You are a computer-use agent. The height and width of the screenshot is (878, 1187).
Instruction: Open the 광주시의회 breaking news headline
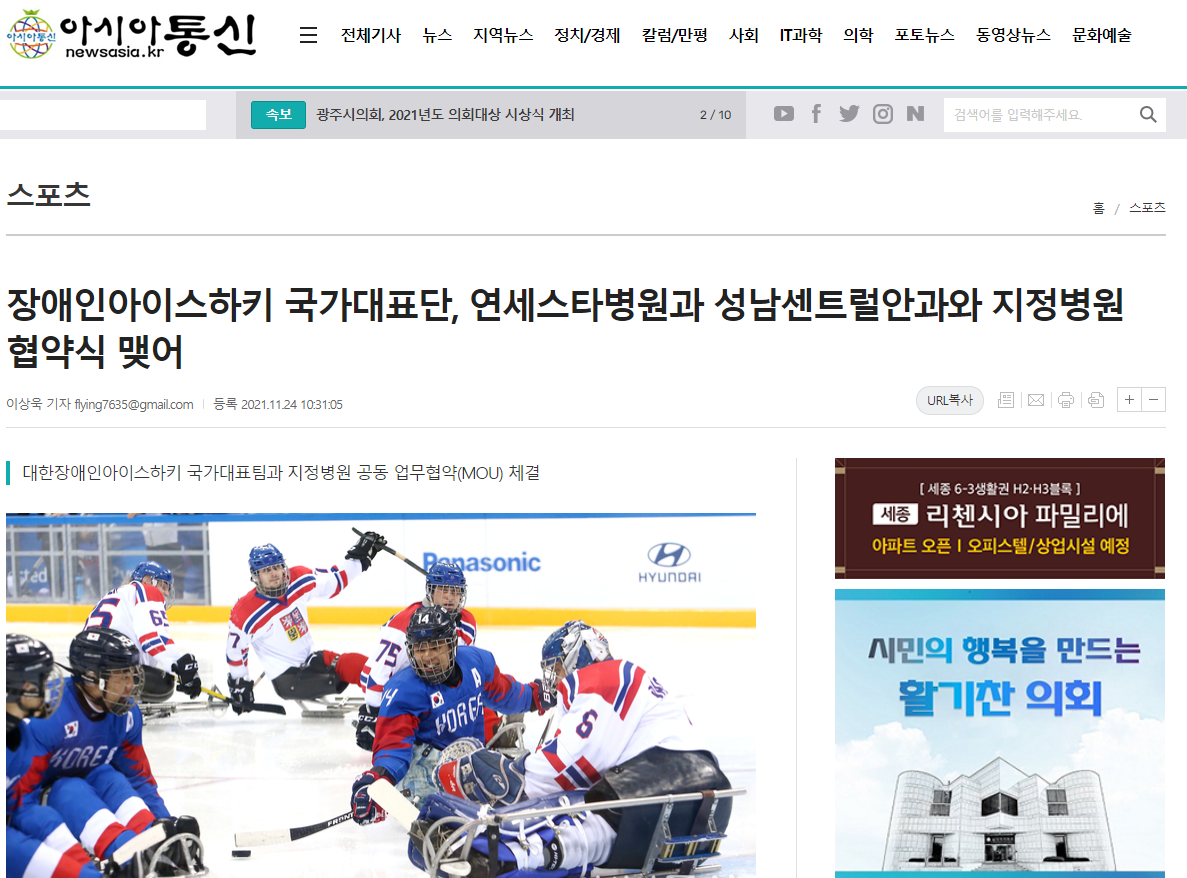445,115
